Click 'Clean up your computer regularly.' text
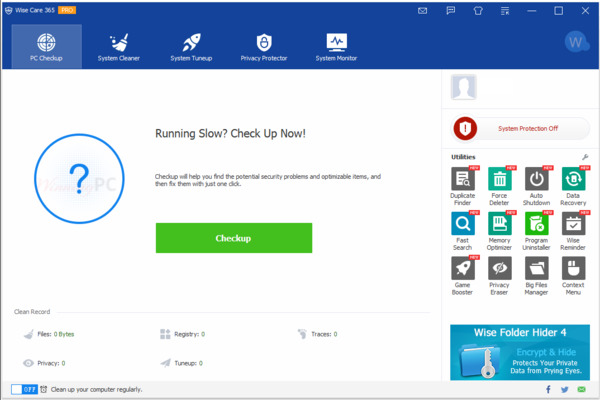The image size is (600, 400). pyautogui.click(x=96, y=389)
